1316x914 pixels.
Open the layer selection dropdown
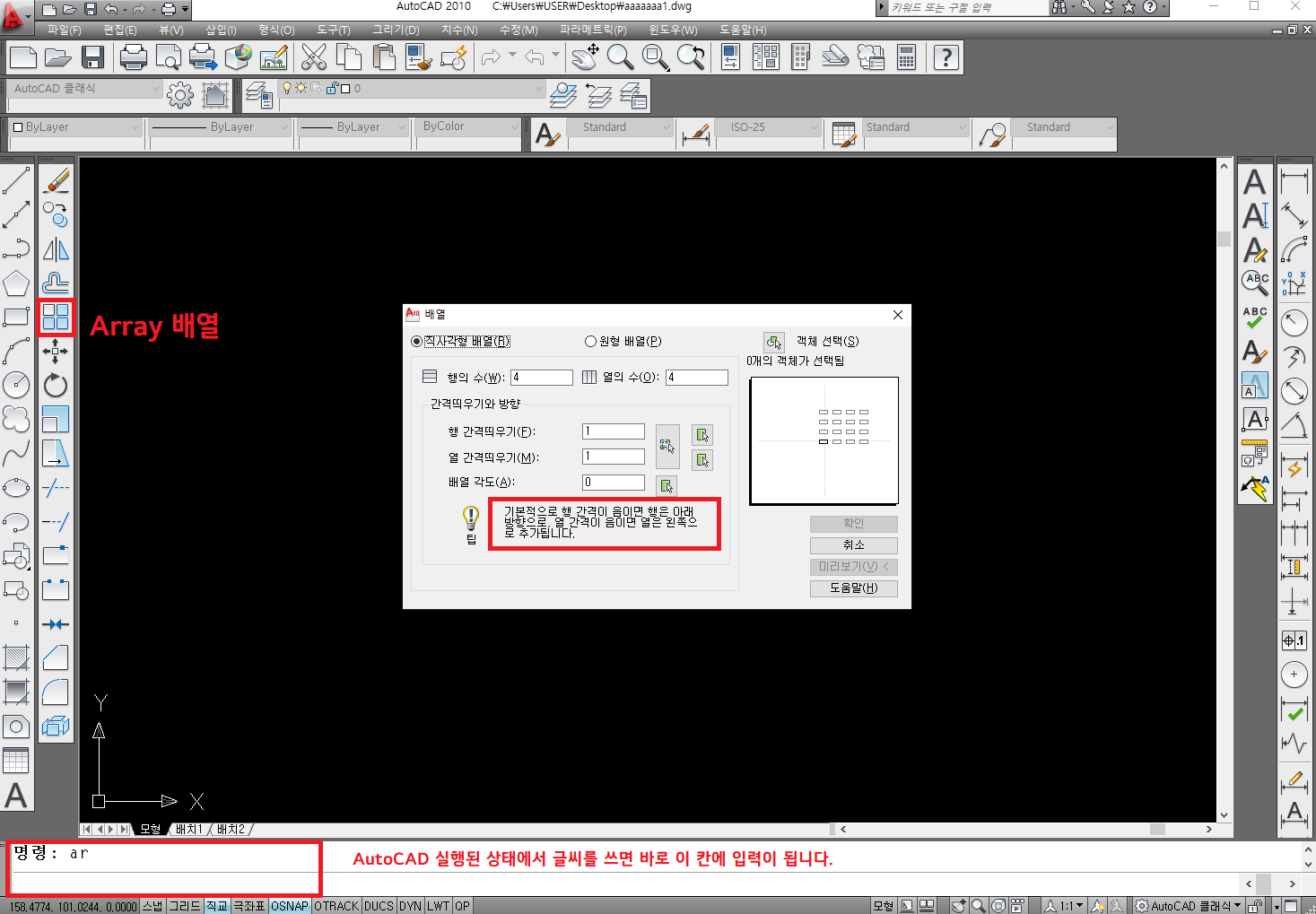coord(411,89)
